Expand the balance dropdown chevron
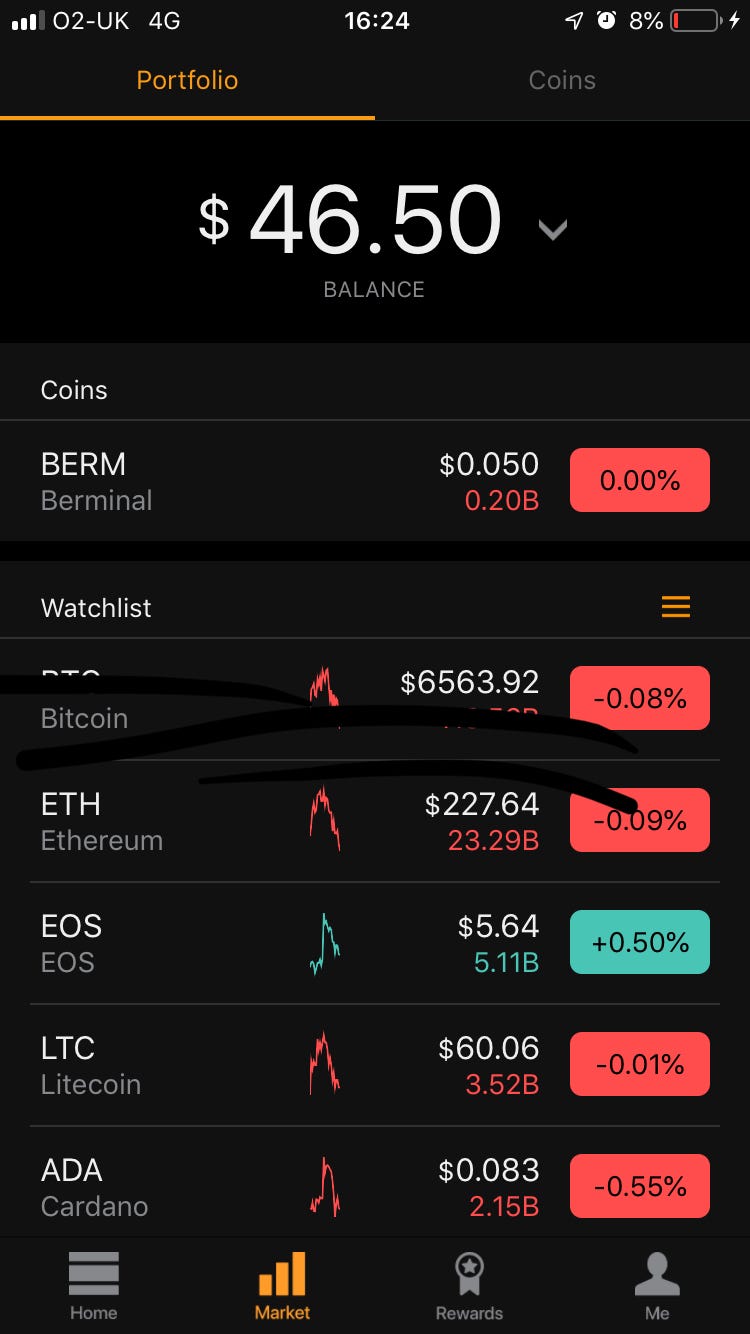Viewport: 750px width, 1334px height. (553, 230)
